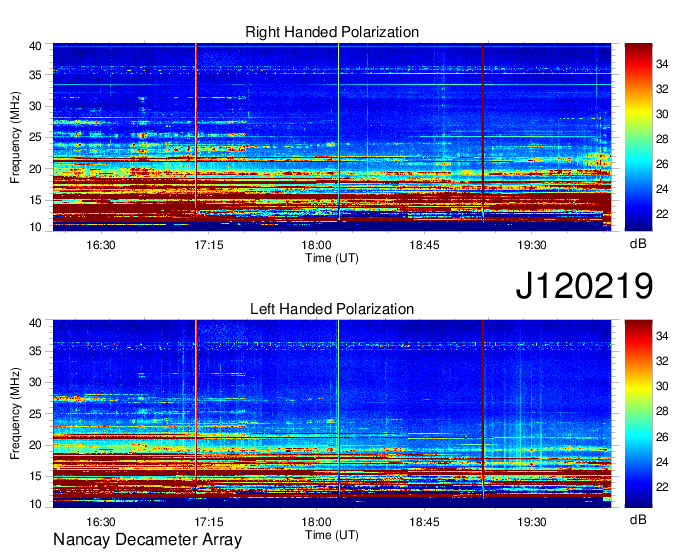Screen dimensions: 680x552
Task: Click the "Frequency (MHz)" label of the top plot
Action: 15,137
